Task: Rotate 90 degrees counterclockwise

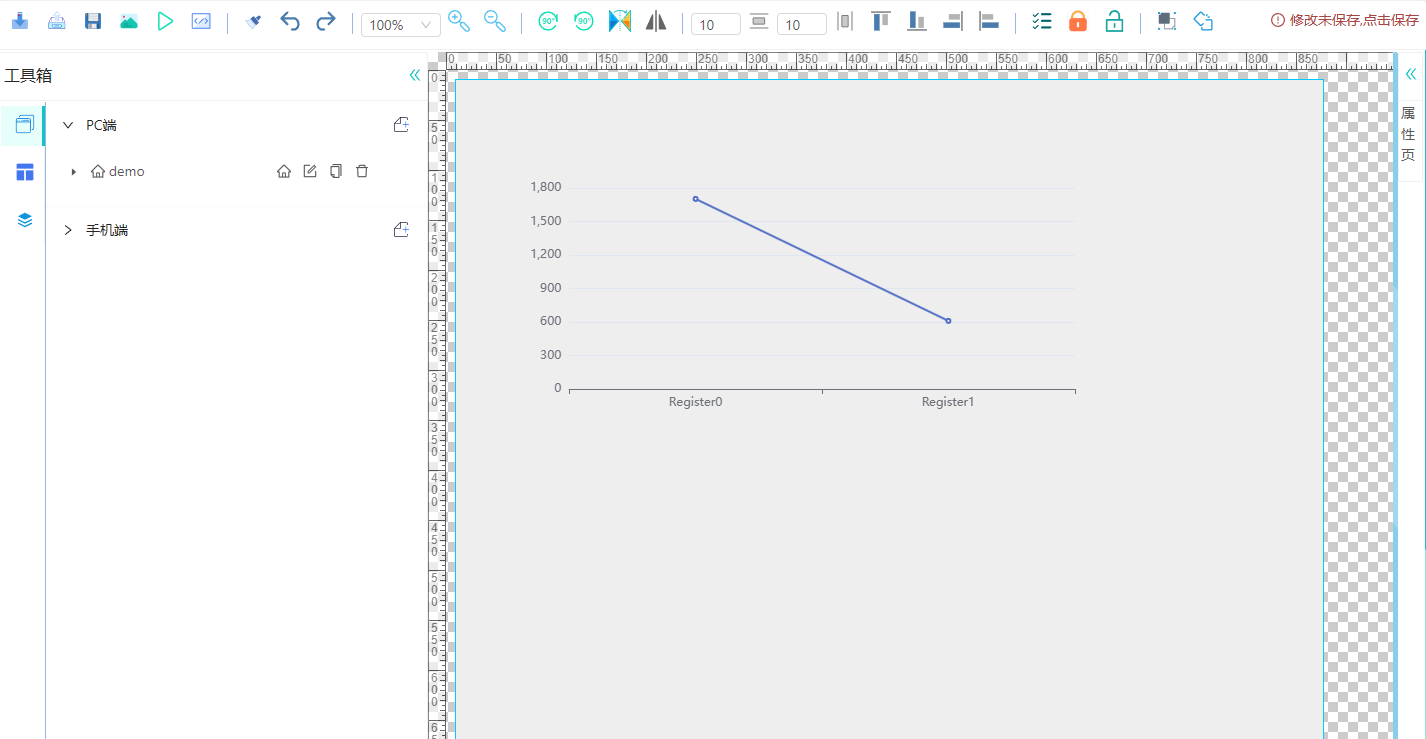Action: [584, 21]
